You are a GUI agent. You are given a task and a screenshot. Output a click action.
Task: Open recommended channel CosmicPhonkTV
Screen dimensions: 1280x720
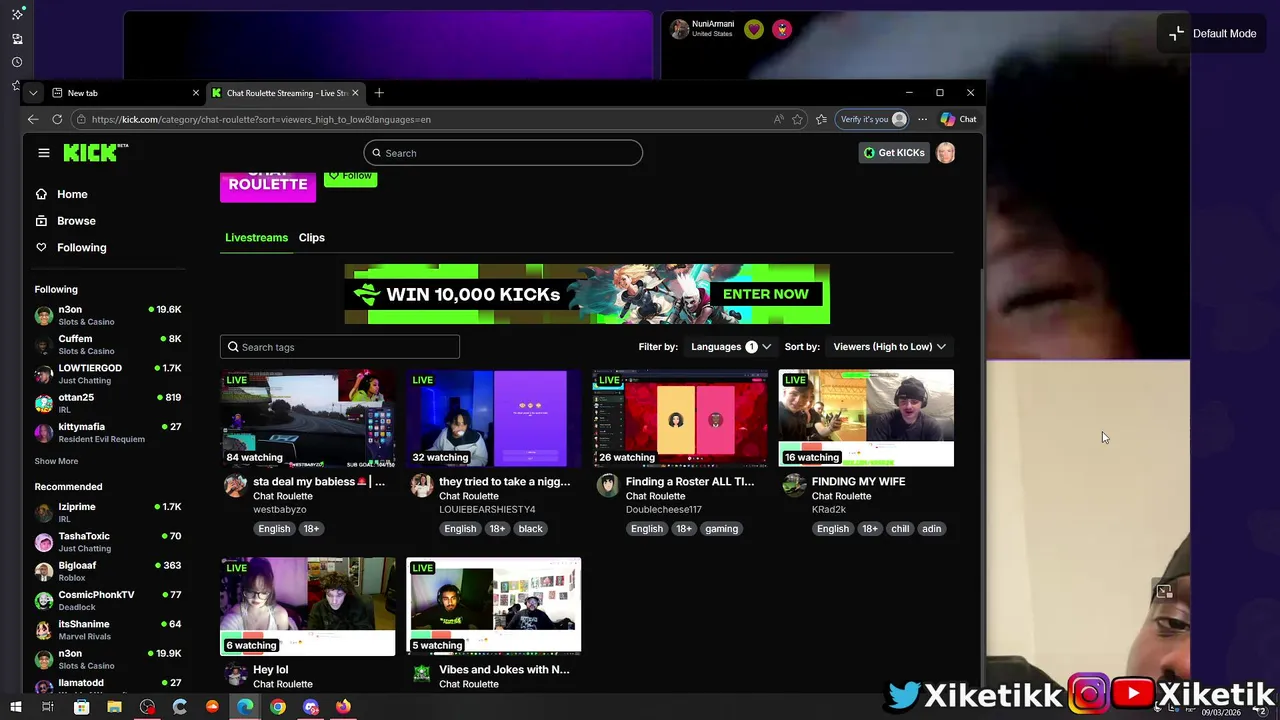click(108, 600)
